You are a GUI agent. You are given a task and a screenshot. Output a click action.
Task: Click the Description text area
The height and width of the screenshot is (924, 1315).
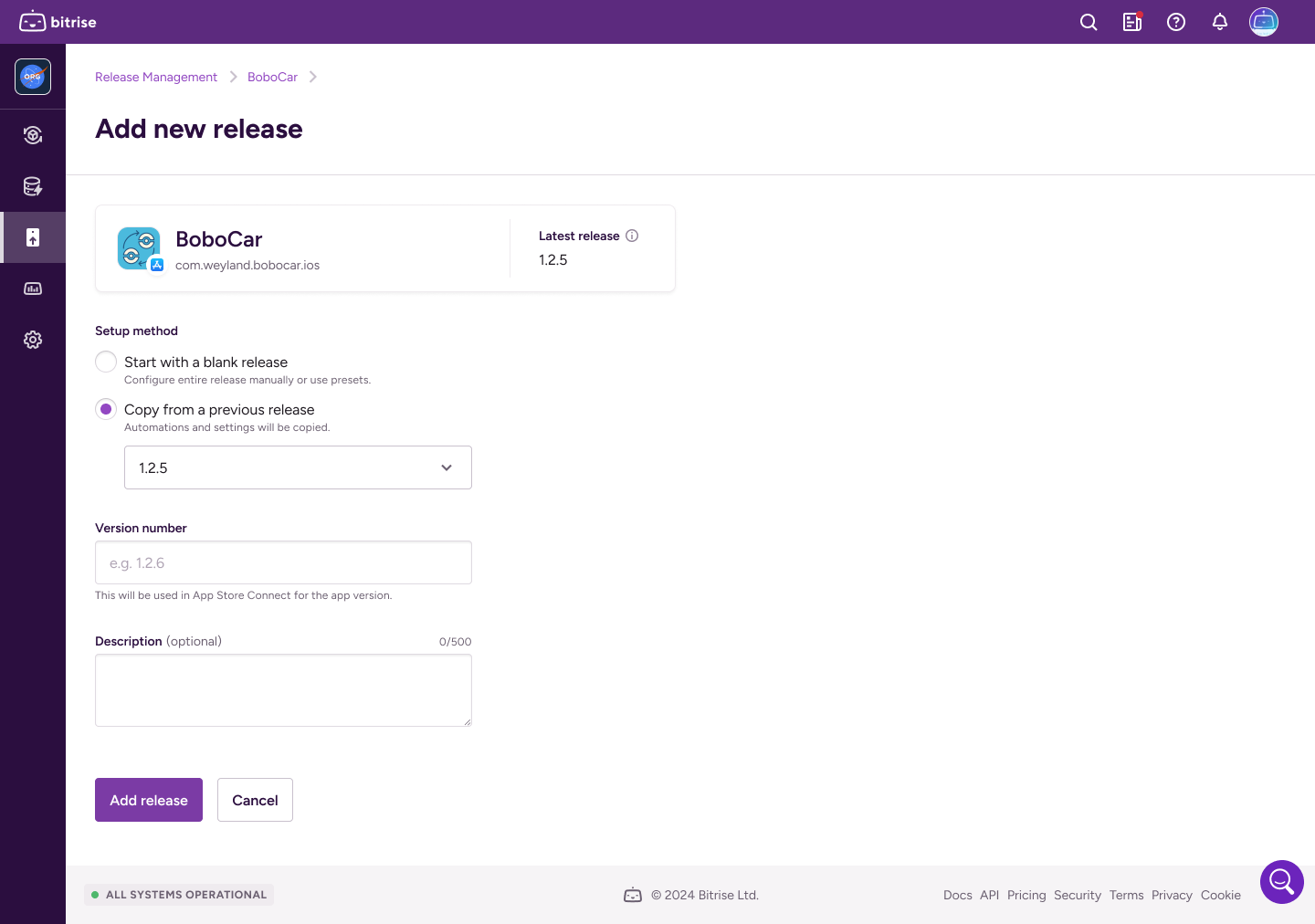pyautogui.click(x=283, y=690)
